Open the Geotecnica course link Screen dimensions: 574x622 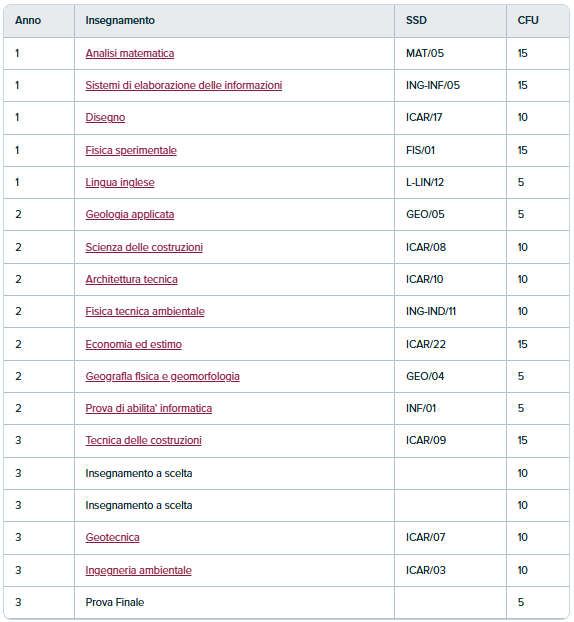click(x=112, y=538)
